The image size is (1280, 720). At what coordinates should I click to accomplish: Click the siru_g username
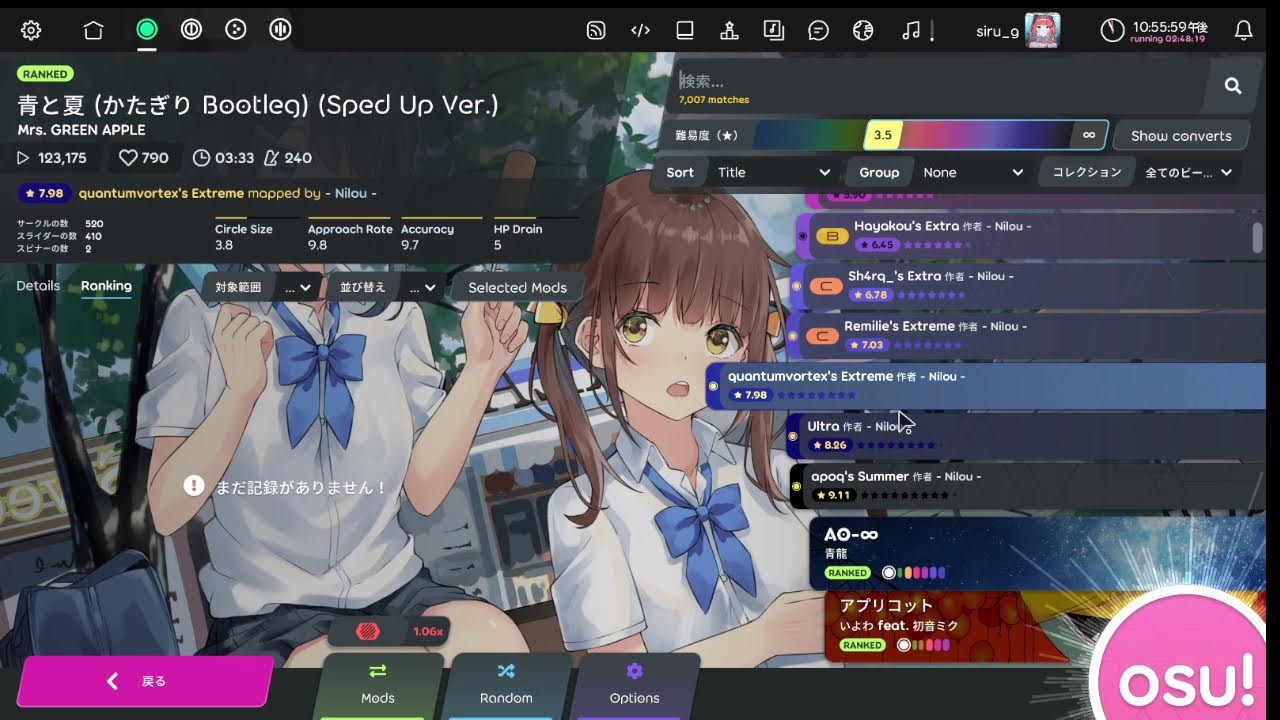click(x=997, y=31)
